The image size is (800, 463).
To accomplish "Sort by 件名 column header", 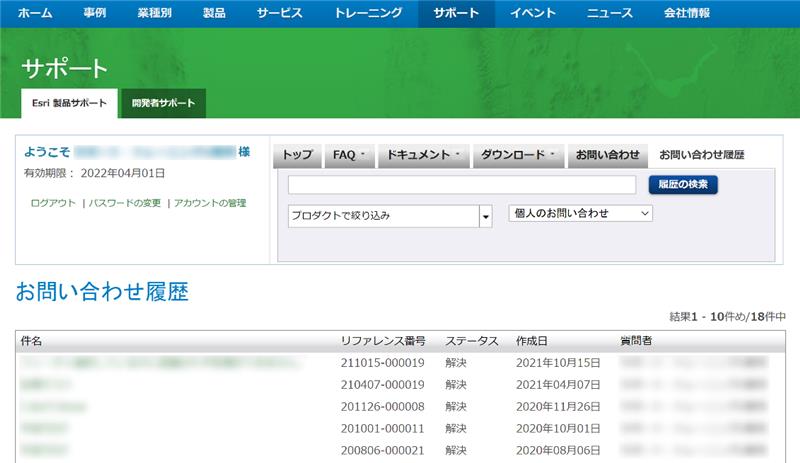I will [x=31, y=341].
